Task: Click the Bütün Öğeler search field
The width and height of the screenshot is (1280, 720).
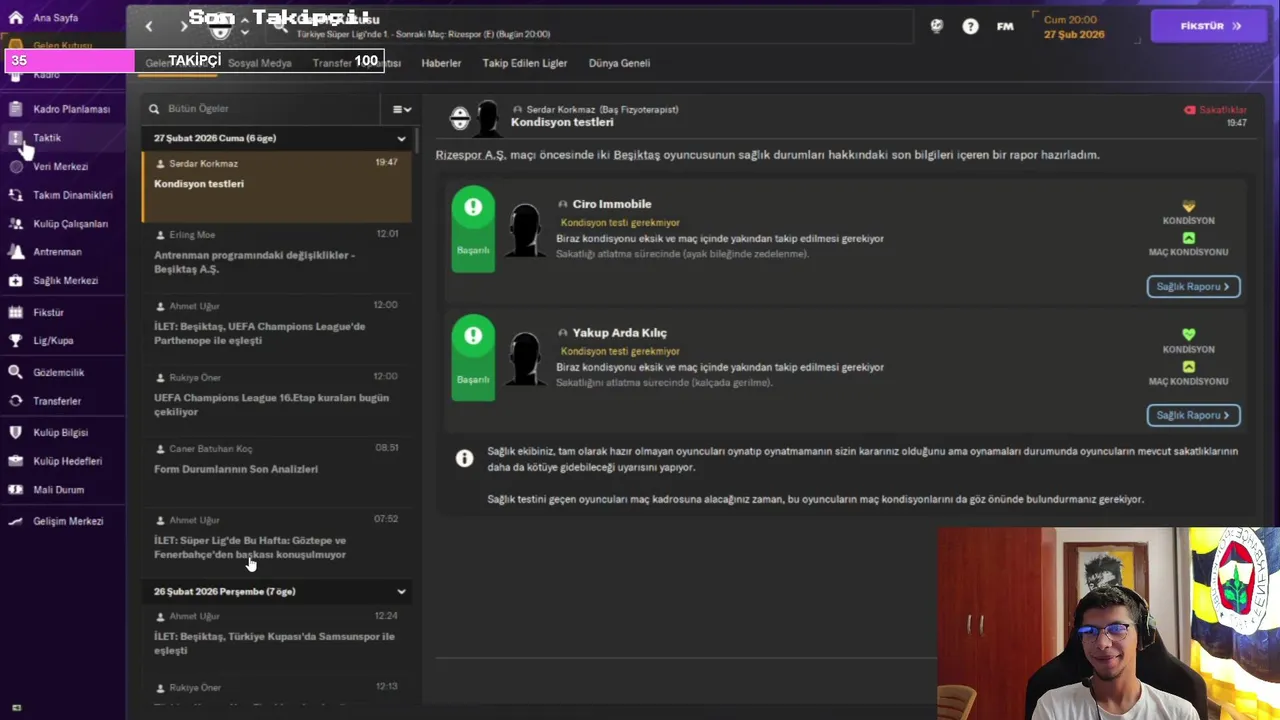Action: [x=260, y=109]
